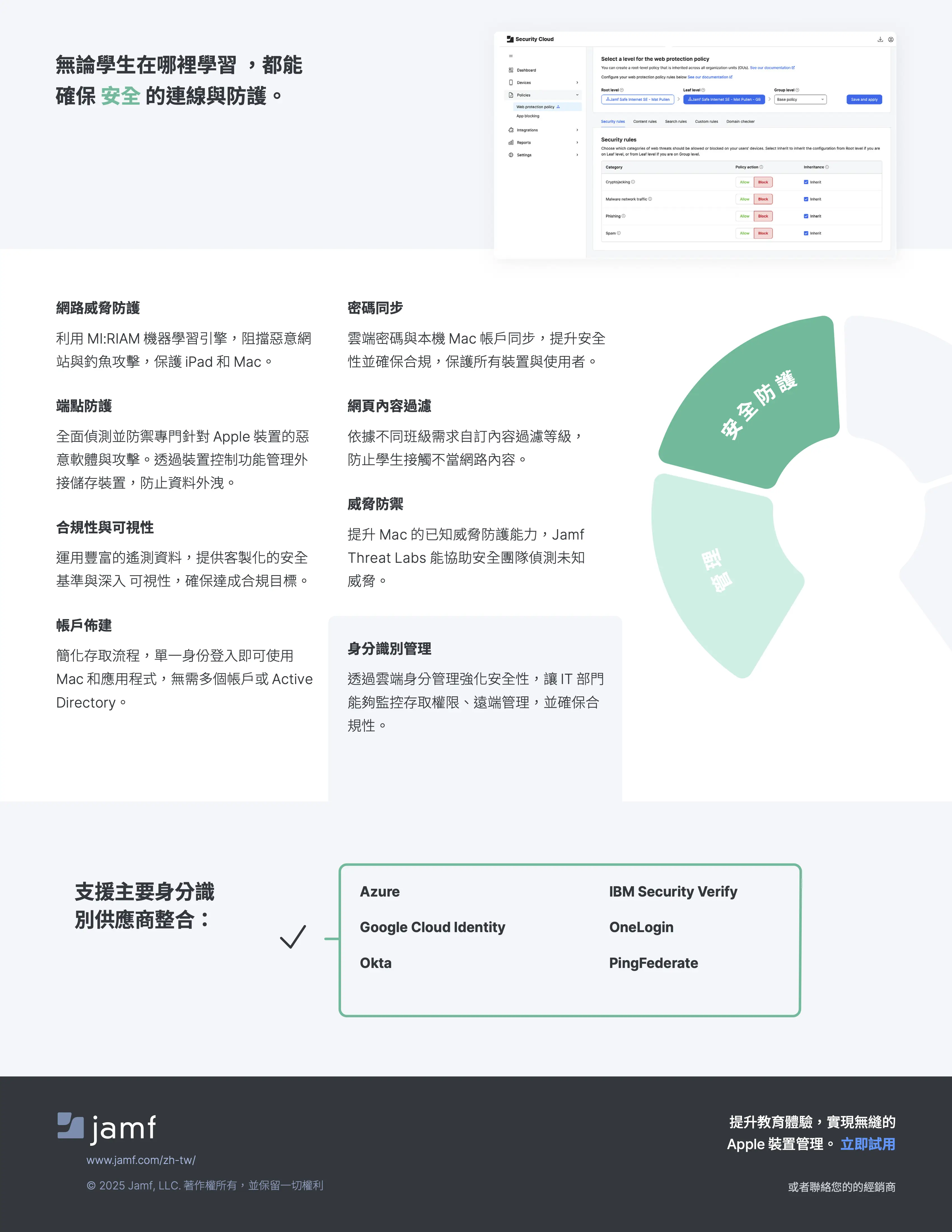Click the Malware network traffic info icon
The width and height of the screenshot is (952, 1232).
650,199
